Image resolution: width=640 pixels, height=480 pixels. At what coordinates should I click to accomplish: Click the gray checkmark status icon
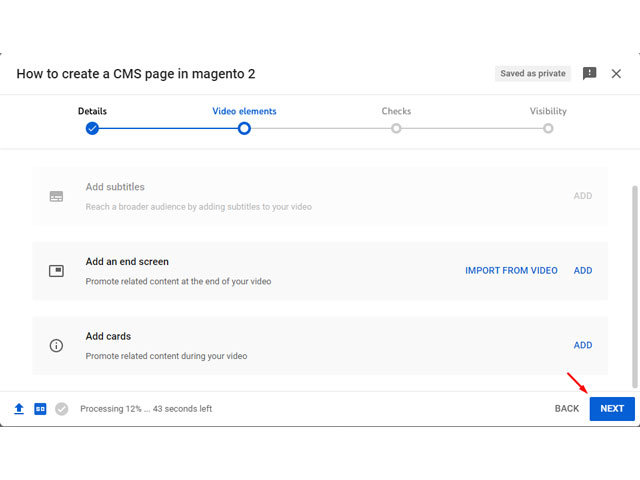pos(62,409)
